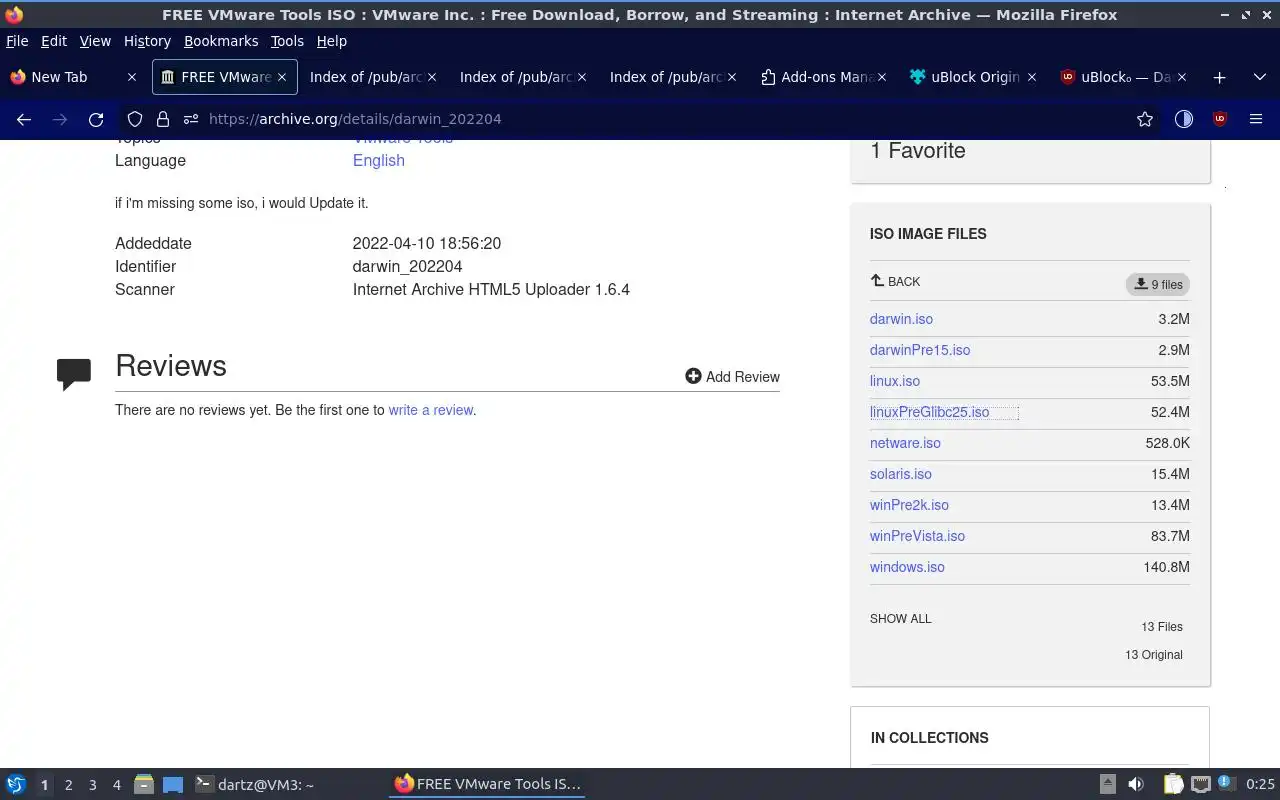Download winPre2k.iso file

[909, 505]
